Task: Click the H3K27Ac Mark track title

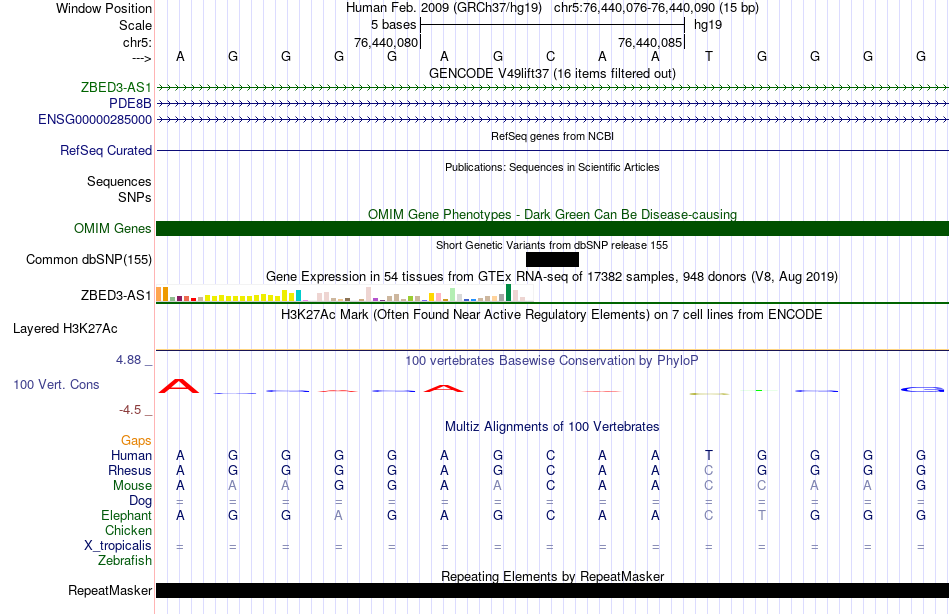Action: [x=552, y=315]
